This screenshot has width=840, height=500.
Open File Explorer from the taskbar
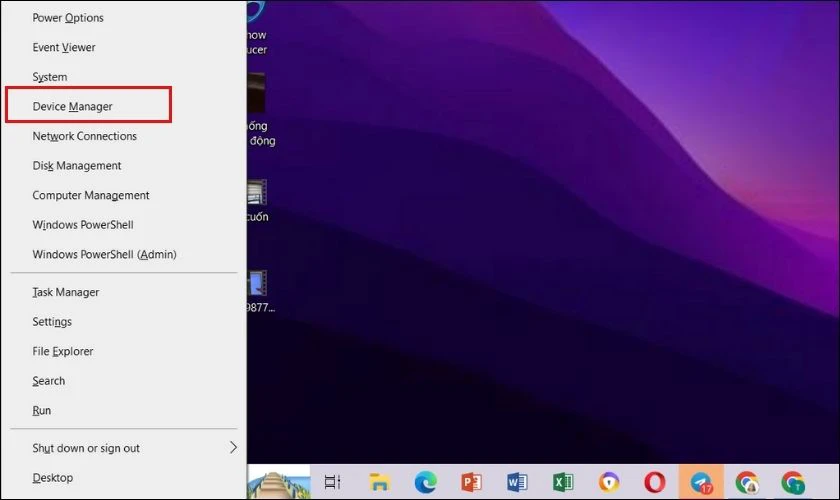coord(378,482)
